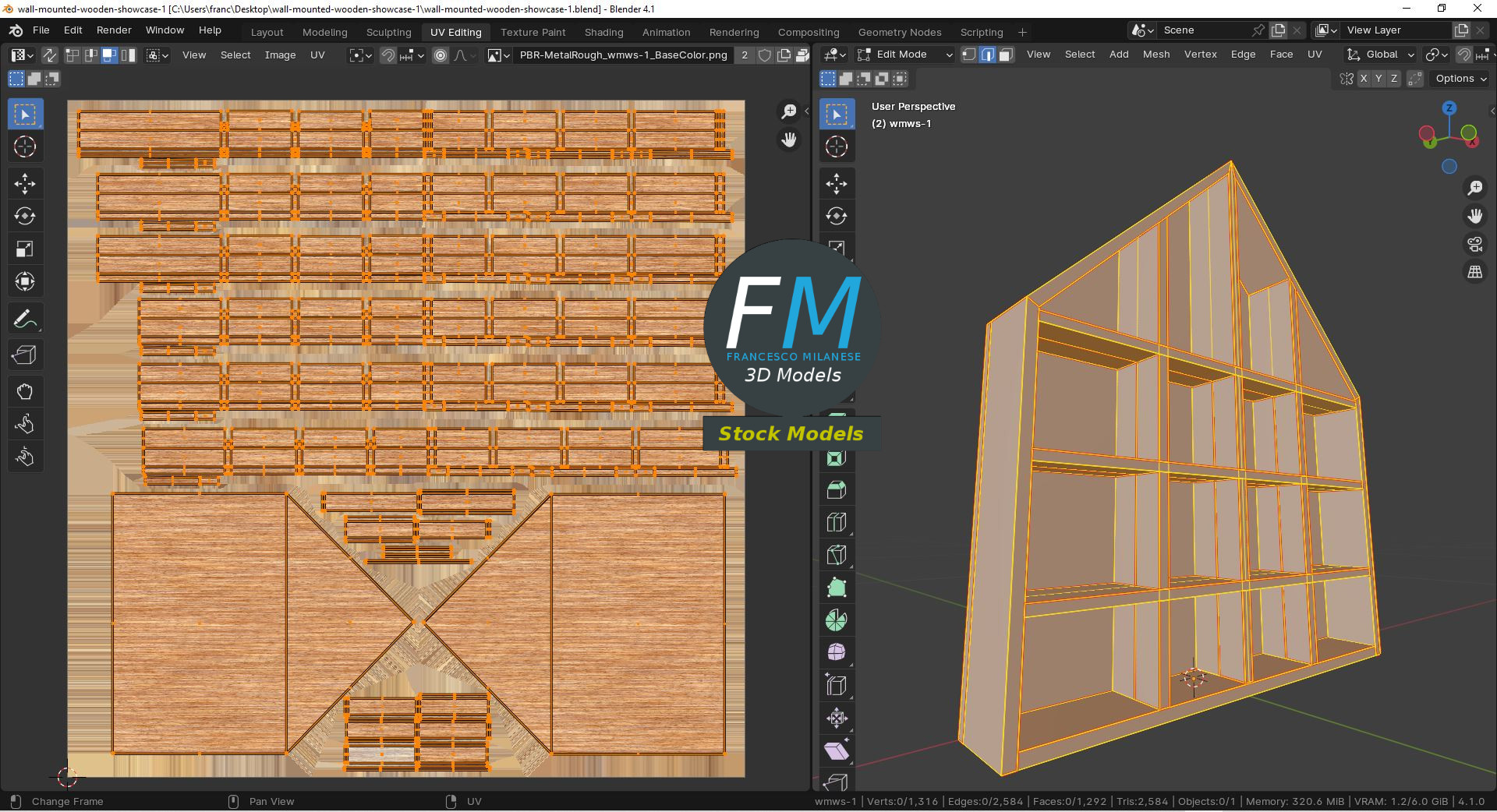Screen dimensions: 1497x812
Task: Select the Poly Build tool
Action: (837, 588)
